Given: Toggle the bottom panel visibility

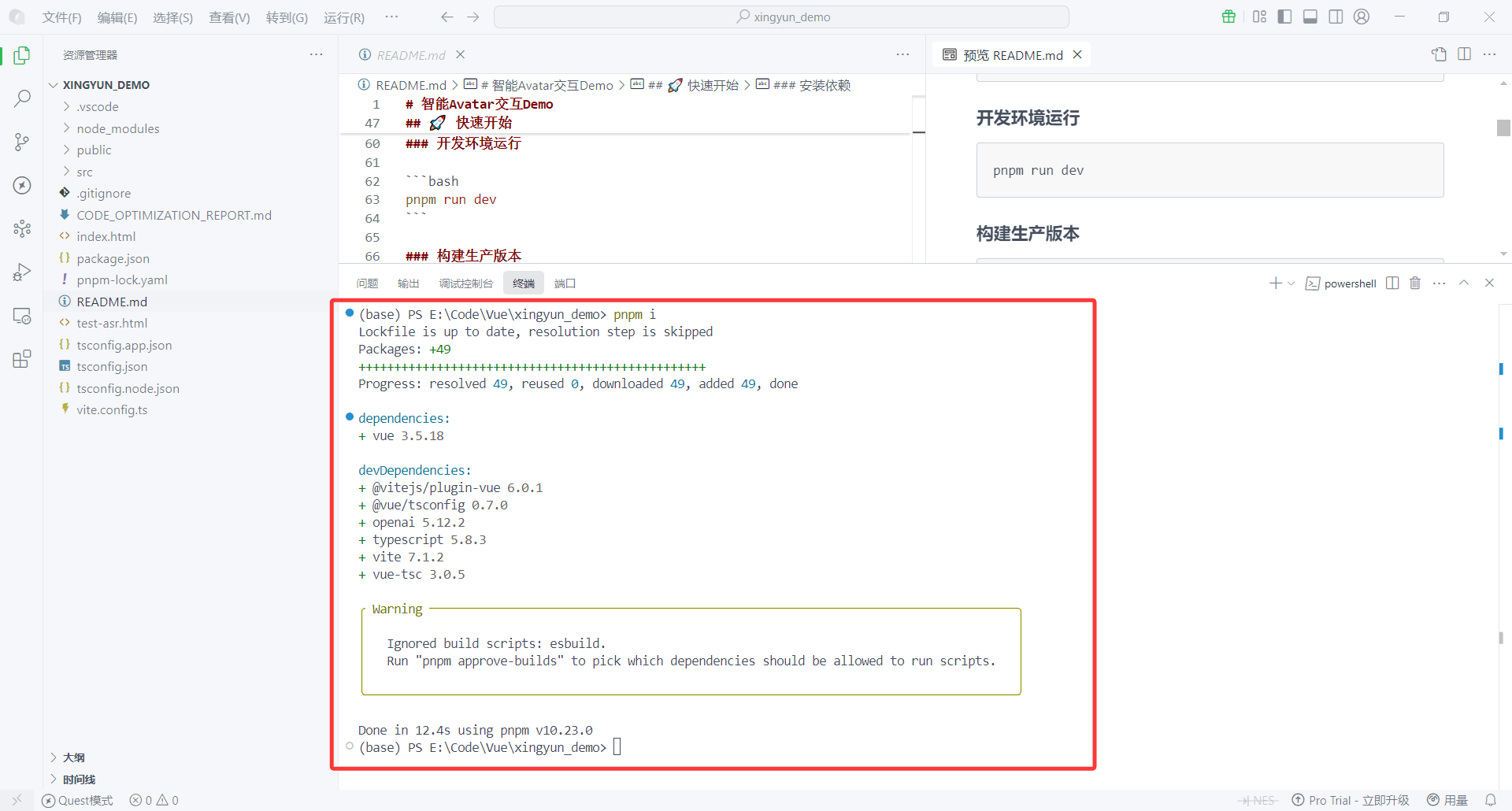Looking at the screenshot, I should click(x=1310, y=17).
